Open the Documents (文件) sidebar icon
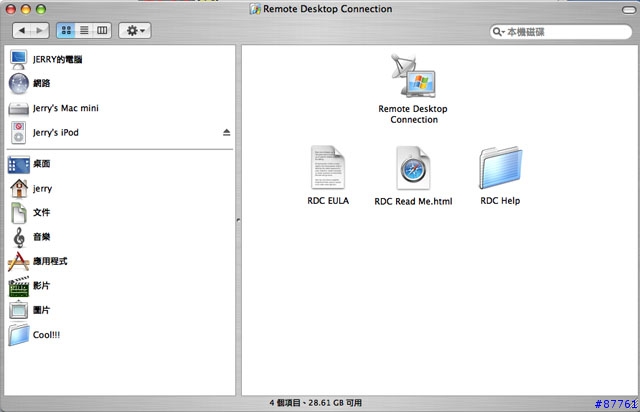The height and width of the screenshot is (412, 640). pyautogui.click(x=19, y=213)
